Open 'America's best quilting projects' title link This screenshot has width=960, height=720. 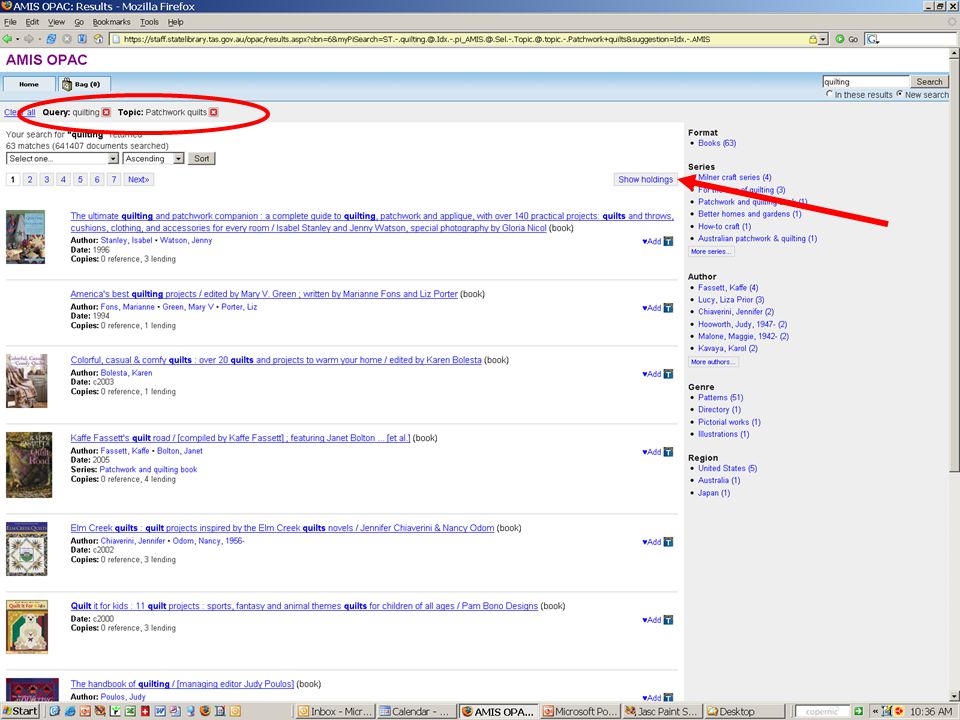[264, 294]
